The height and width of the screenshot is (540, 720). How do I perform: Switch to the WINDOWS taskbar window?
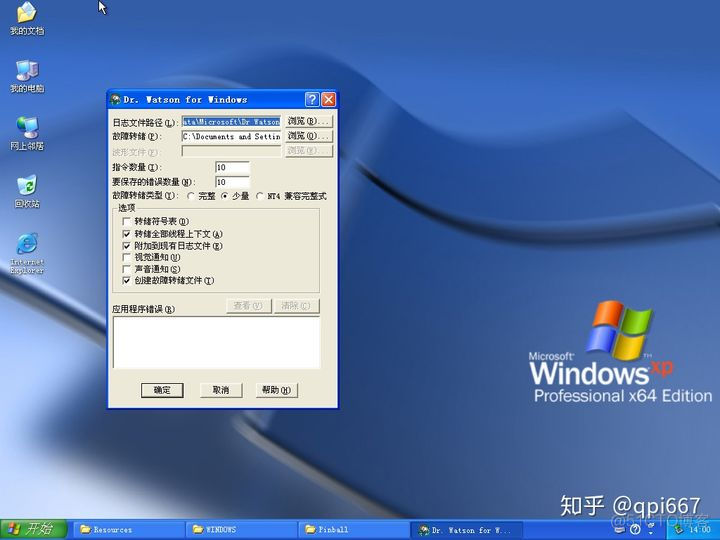coord(242,530)
